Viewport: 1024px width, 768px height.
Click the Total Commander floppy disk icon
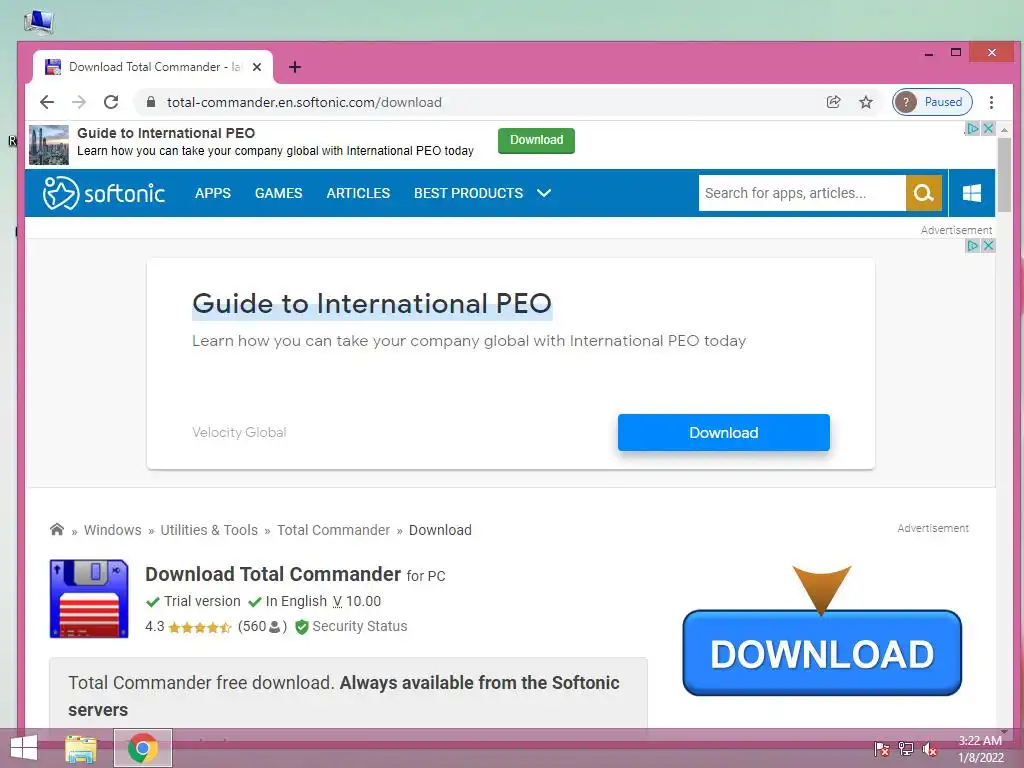89,598
